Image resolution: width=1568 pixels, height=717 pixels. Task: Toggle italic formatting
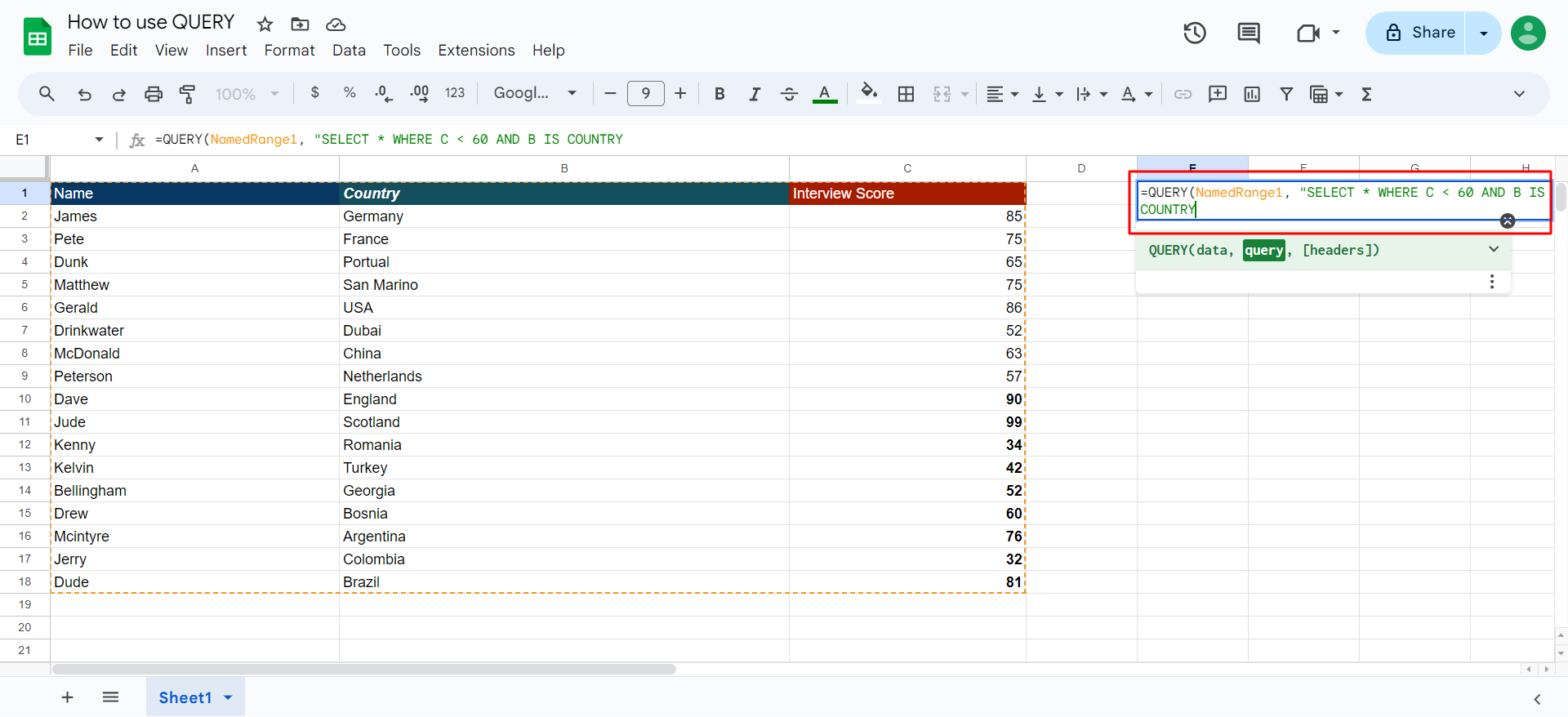[x=755, y=94]
